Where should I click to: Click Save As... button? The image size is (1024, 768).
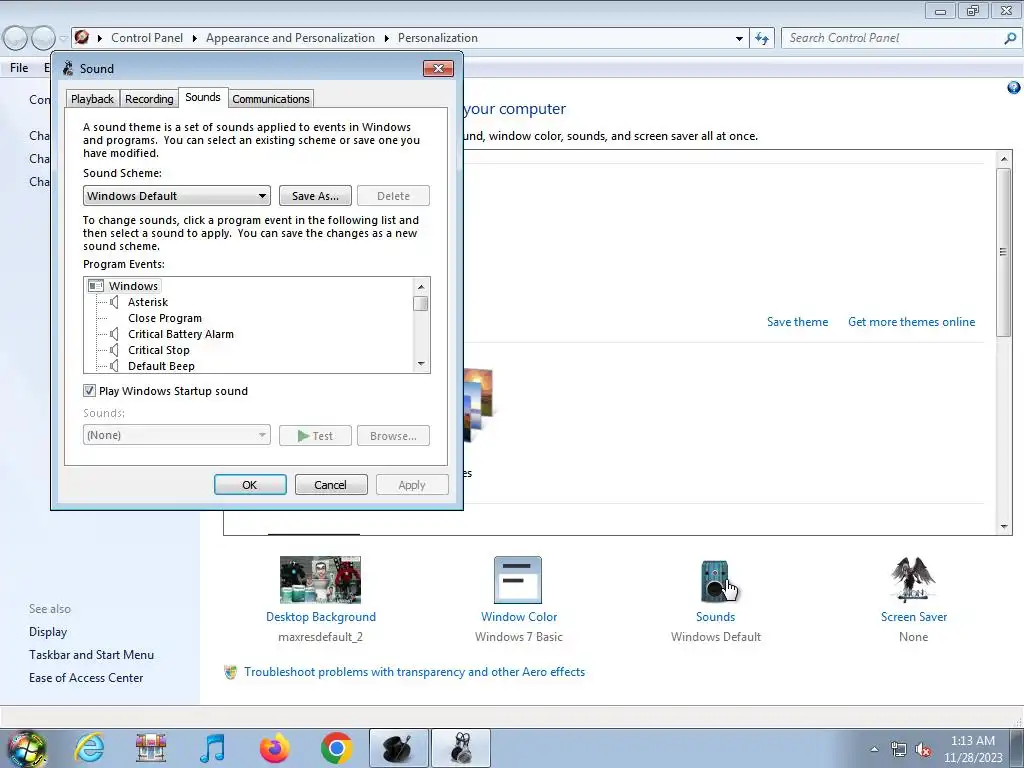coord(315,196)
